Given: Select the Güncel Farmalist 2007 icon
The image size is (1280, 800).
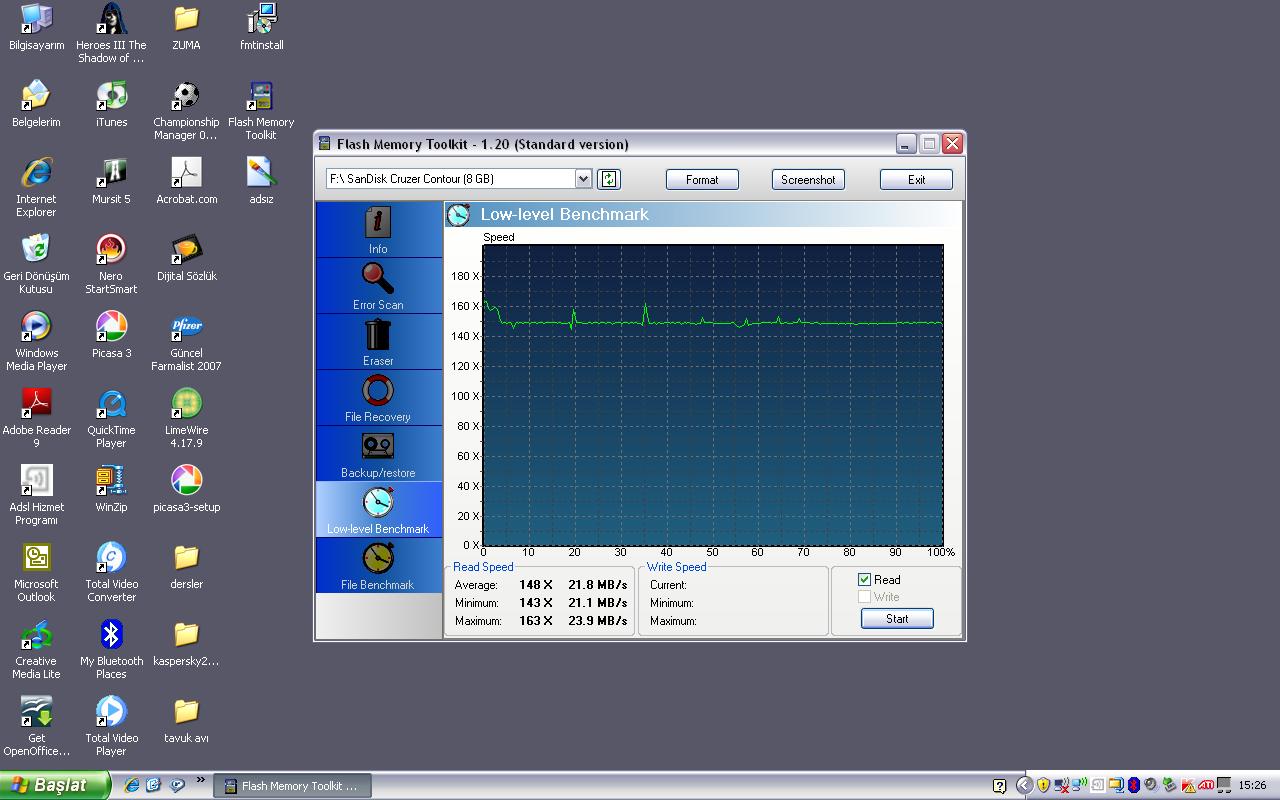Looking at the screenshot, I should coord(186,341).
